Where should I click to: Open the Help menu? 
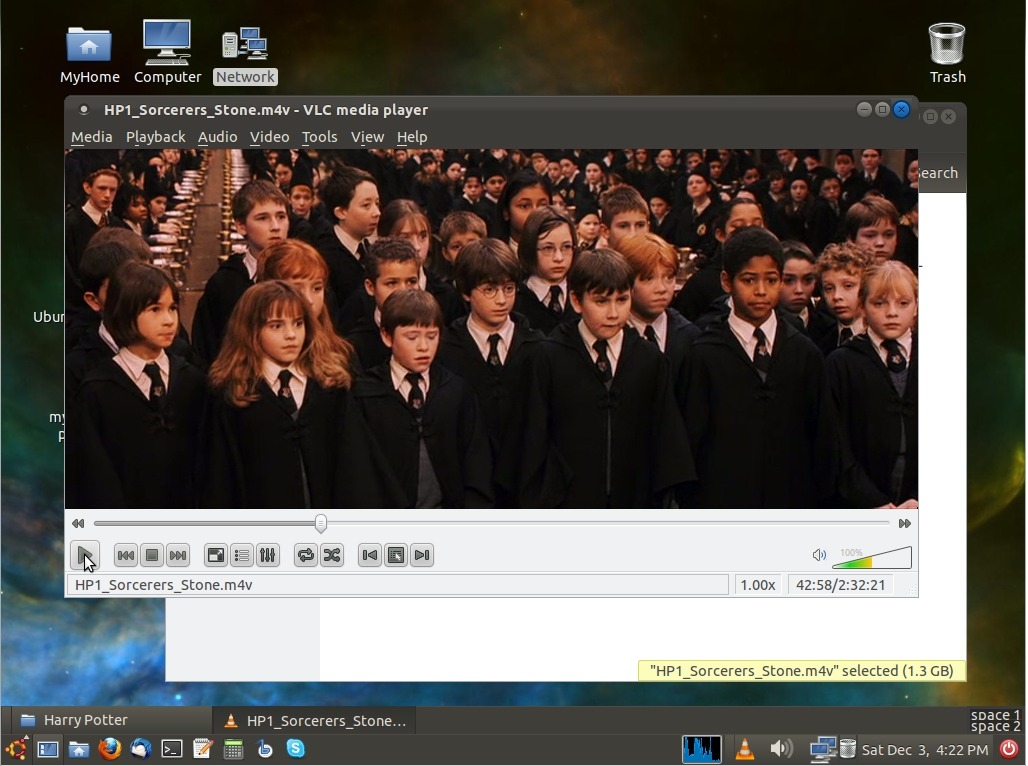[x=412, y=137]
